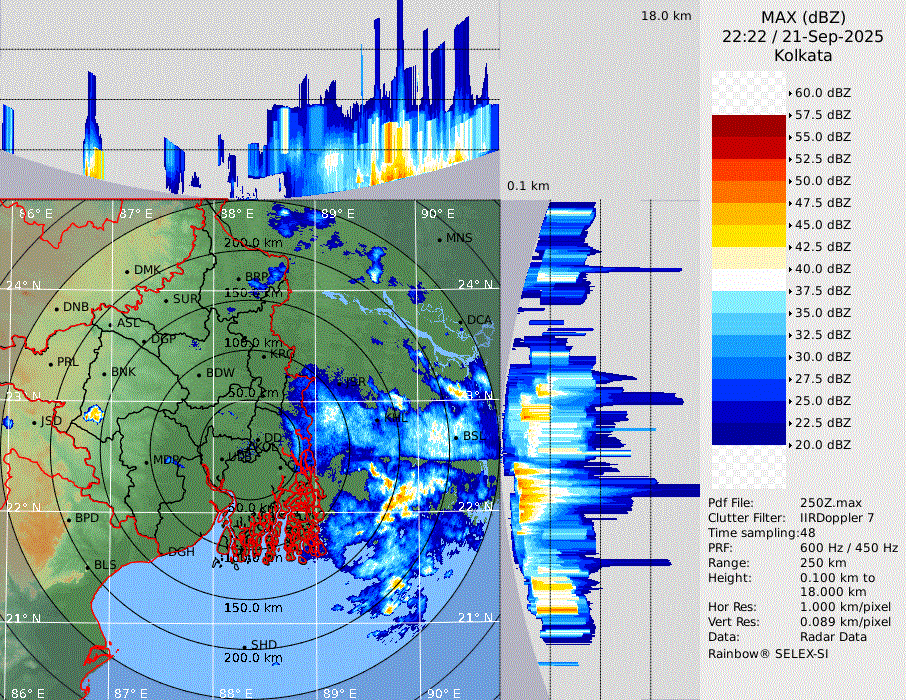
Task: Select the 20.0 dBZ legend label
Action: (x=822, y=444)
